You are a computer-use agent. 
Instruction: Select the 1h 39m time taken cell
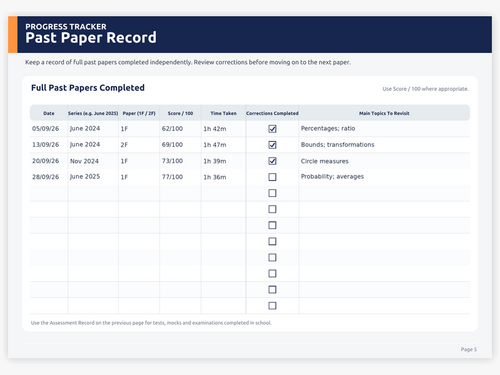click(x=223, y=161)
